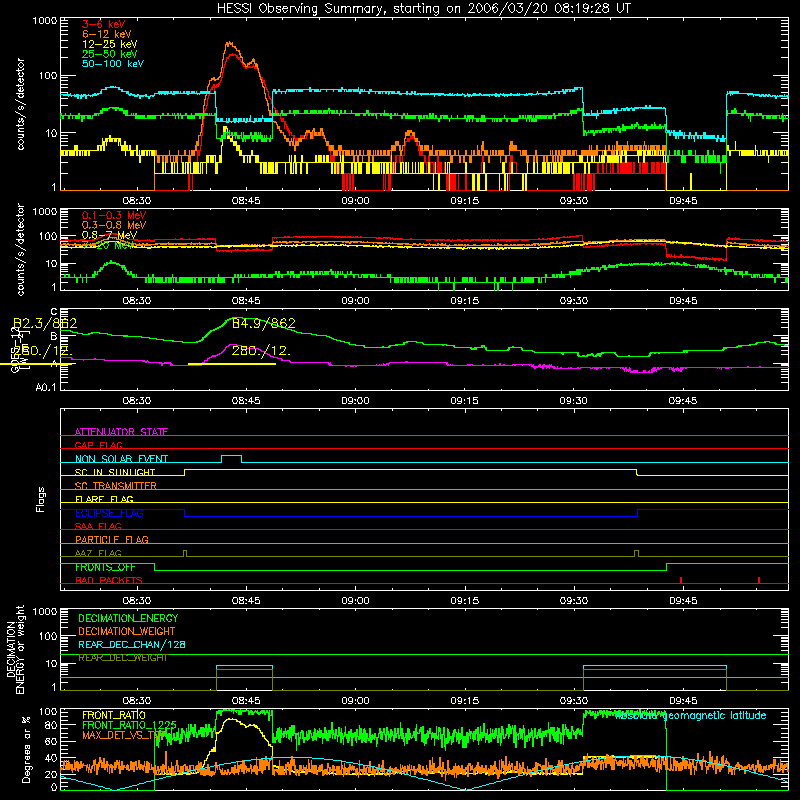The width and height of the screenshot is (800, 800).
Task: Click the FLARE_FLAG label
Action: pyautogui.click(x=104, y=499)
